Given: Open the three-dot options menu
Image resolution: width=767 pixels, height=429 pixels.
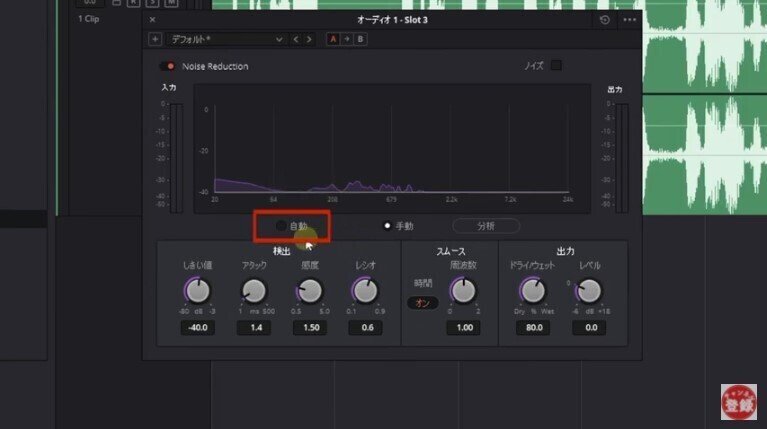Looking at the screenshot, I should pos(630,20).
